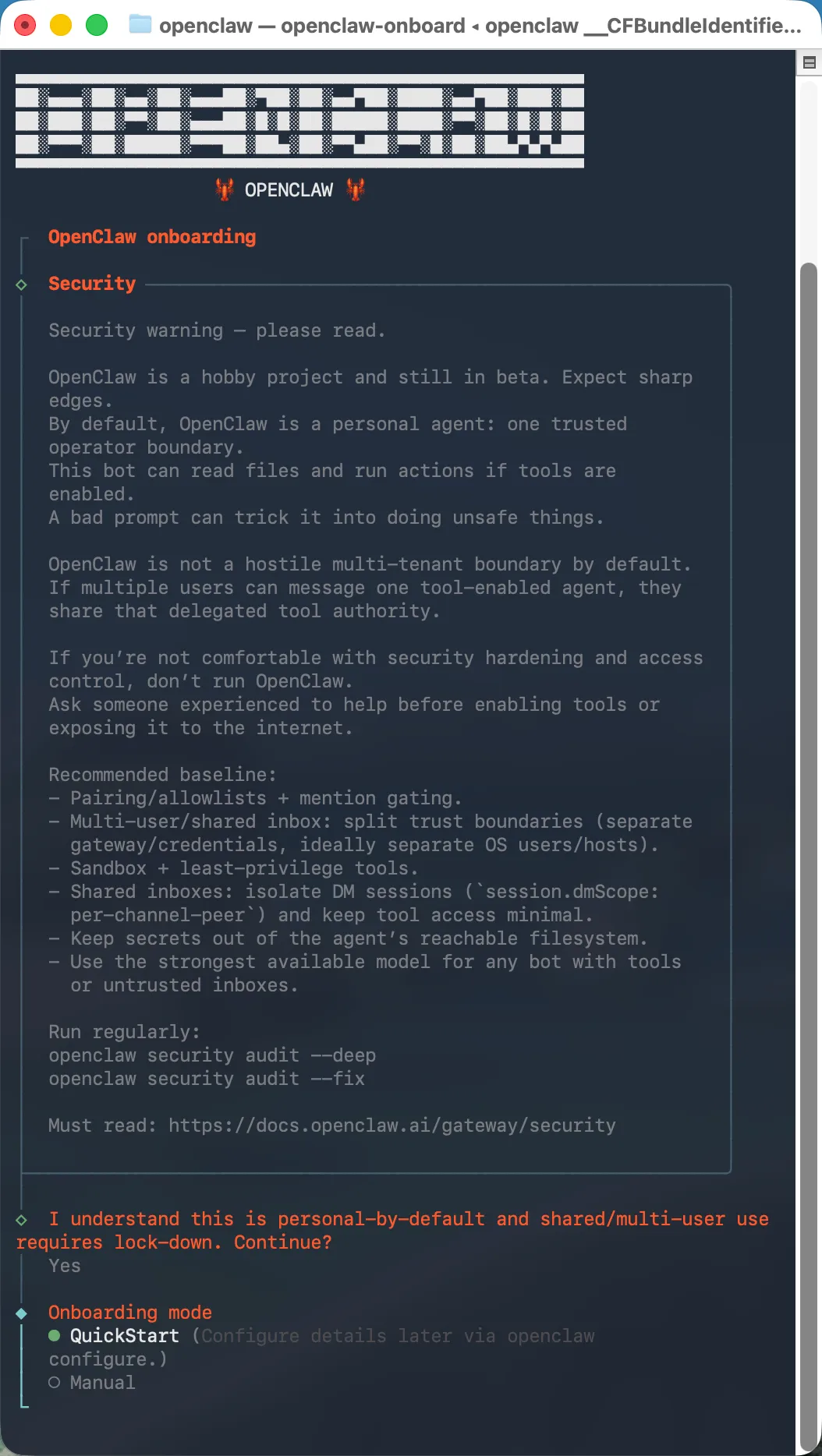The height and width of the screenshot is (1456, 822).
Task: Click the scrollback marker icon at top right
Action: point(810,62)
